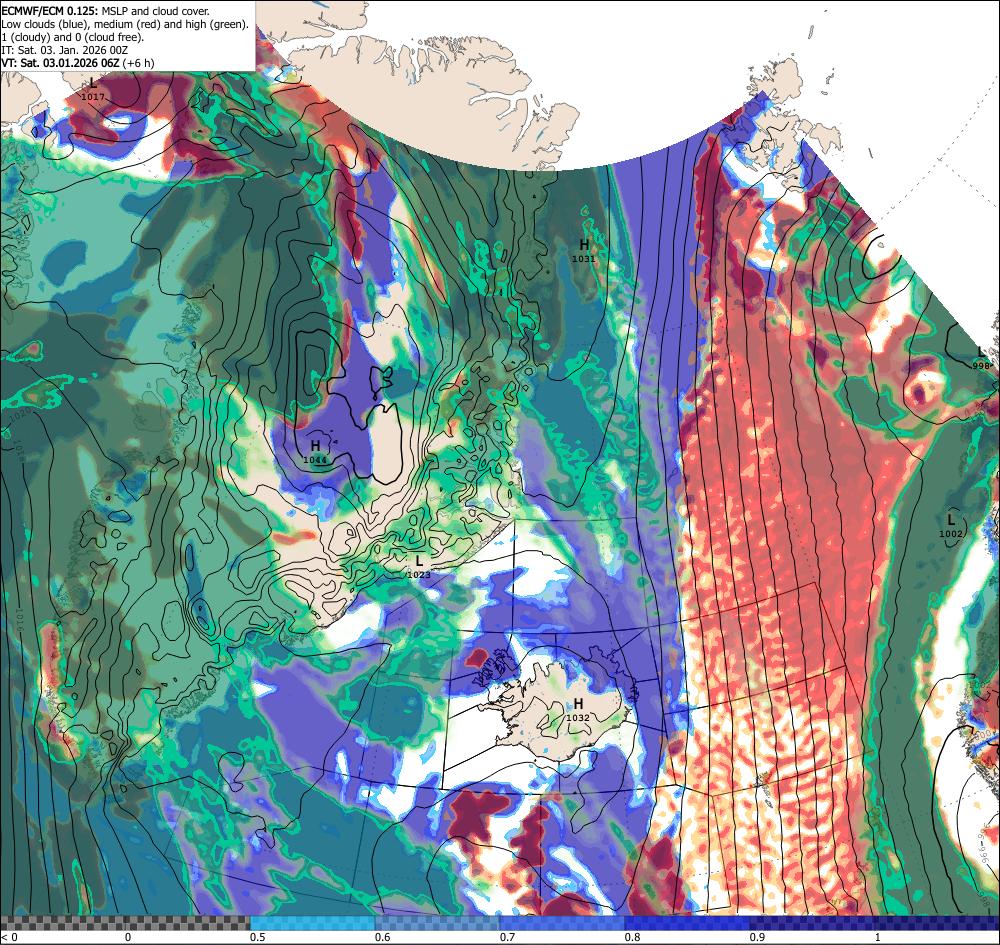Screen dimensions: 1000x945
Task: Click the 0.8 dark blue legend segment
Action: point(687,923)
